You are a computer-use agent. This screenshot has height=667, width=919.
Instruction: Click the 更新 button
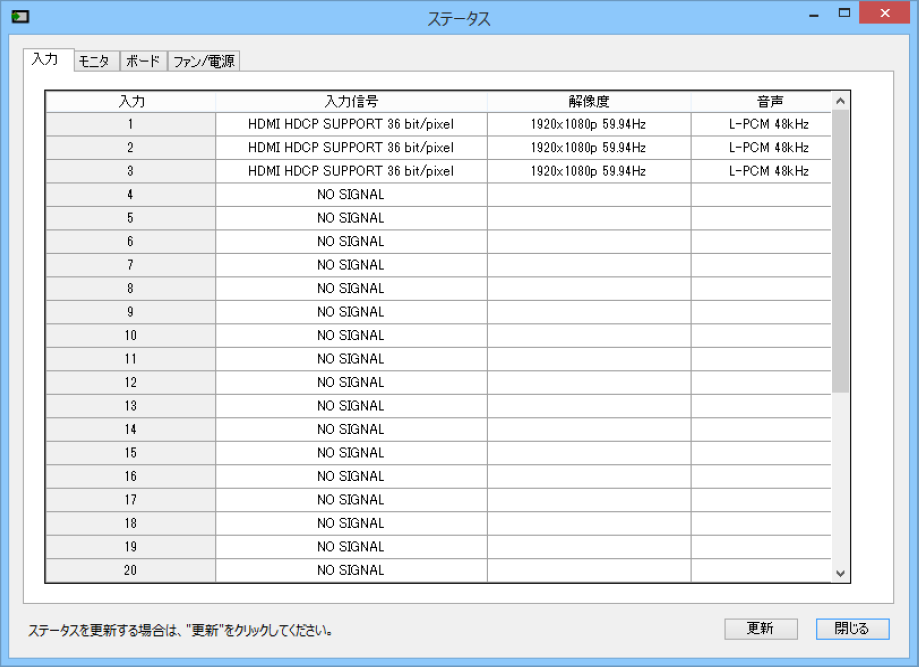(760, 628)
